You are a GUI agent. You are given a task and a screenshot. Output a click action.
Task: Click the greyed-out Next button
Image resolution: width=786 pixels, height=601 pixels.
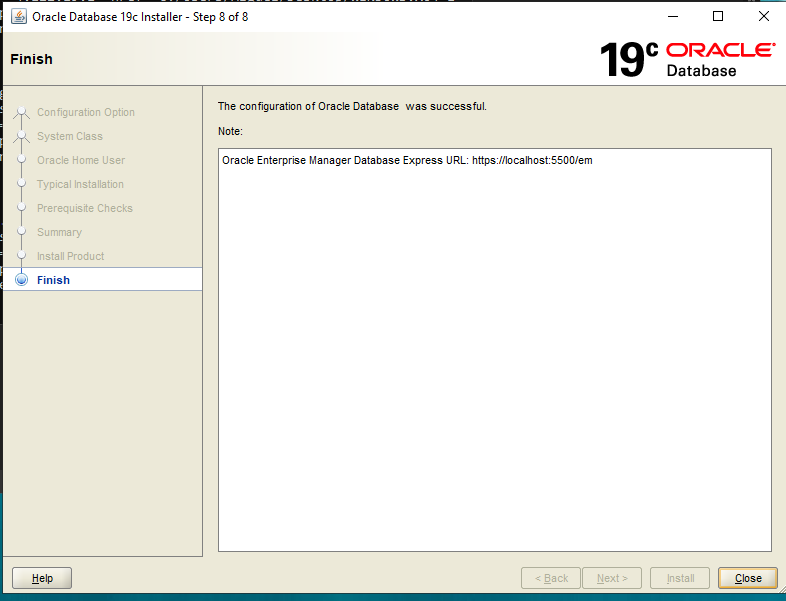coord(612,578)
